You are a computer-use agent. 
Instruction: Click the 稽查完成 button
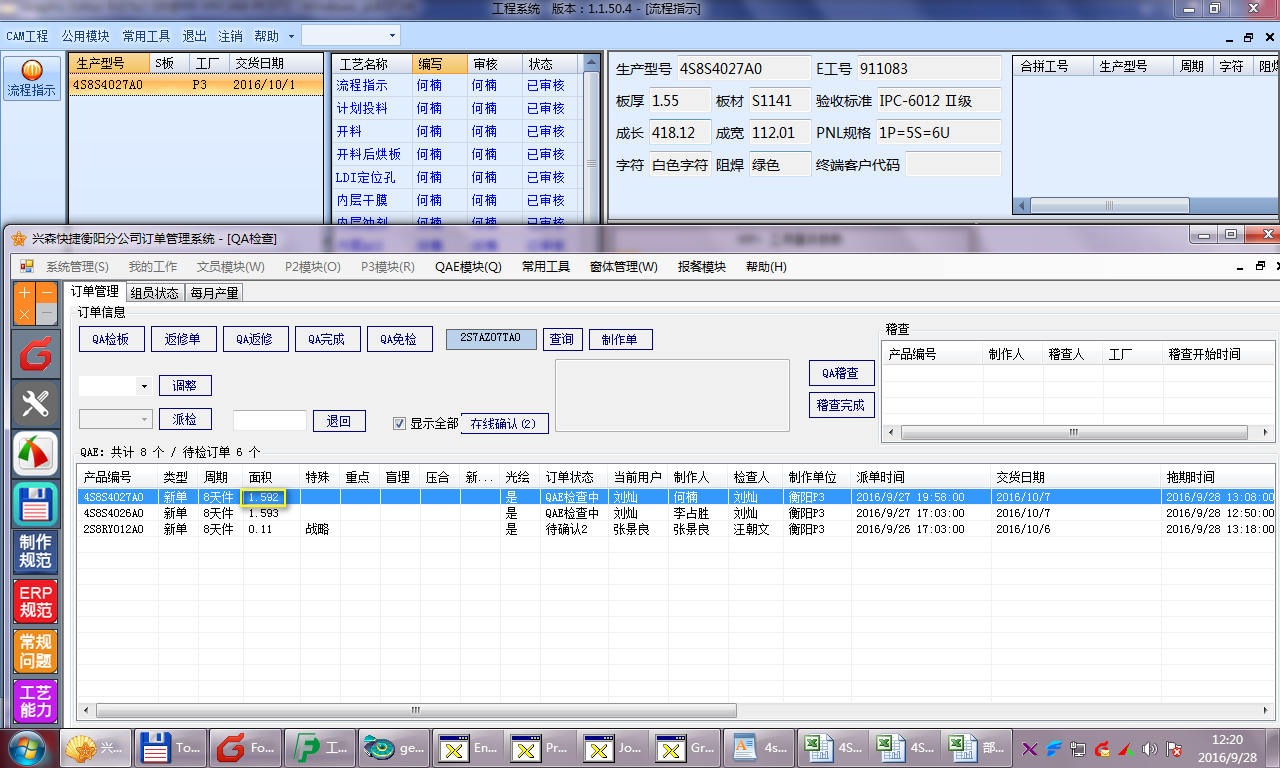click(x=842, y=405)
